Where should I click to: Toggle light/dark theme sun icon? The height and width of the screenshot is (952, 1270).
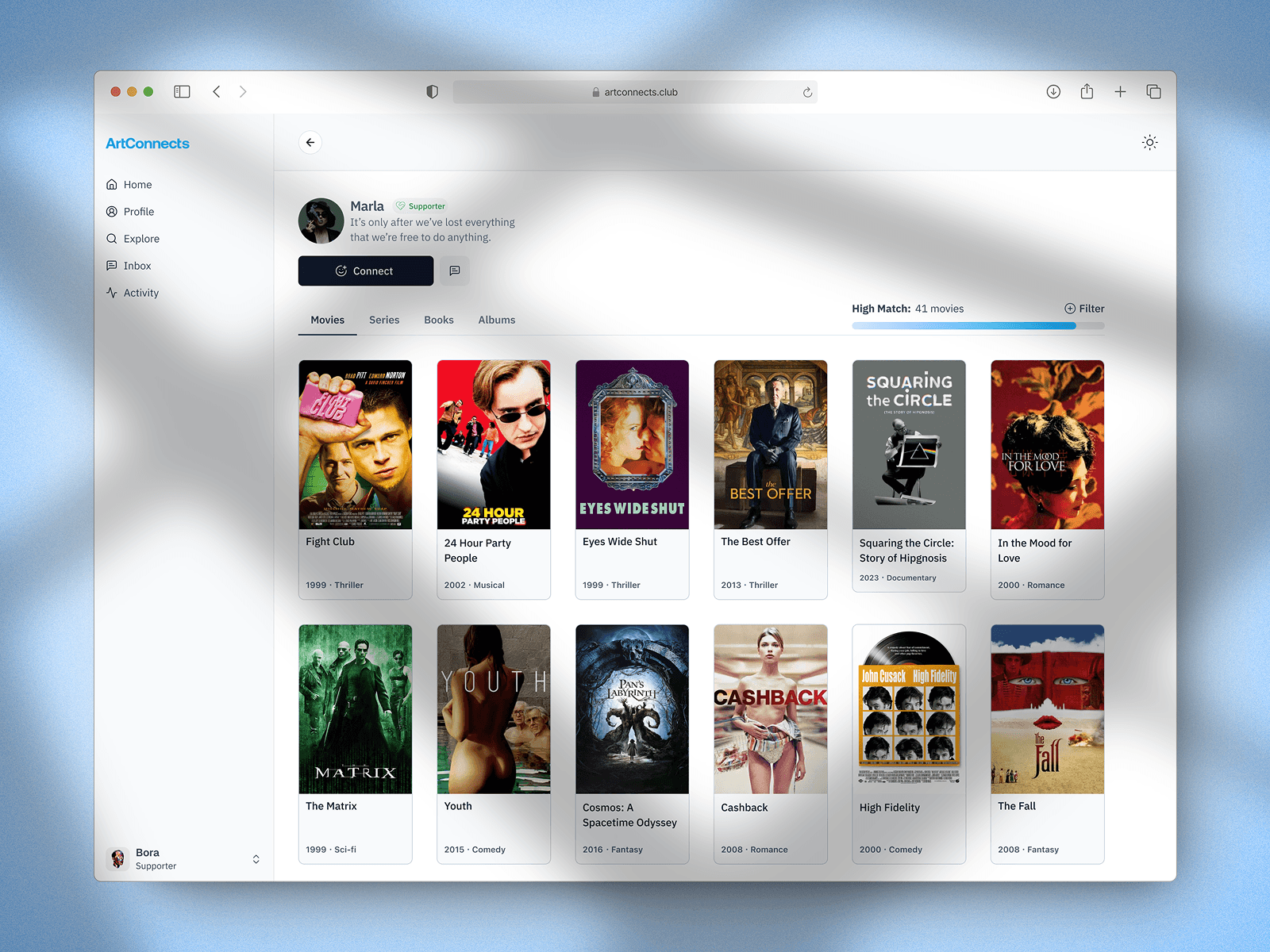tap(1149, 143)
